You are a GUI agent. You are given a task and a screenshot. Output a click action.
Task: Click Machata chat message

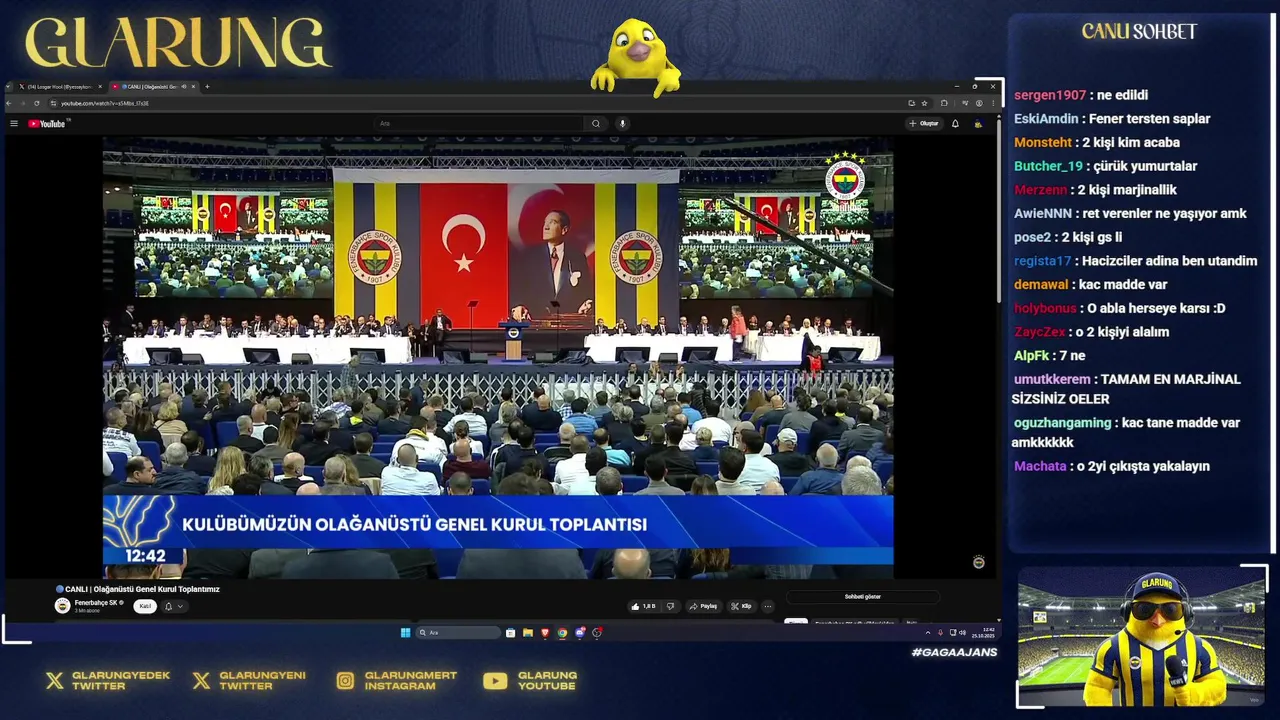pyautogui.click(x=1112, y=466)
